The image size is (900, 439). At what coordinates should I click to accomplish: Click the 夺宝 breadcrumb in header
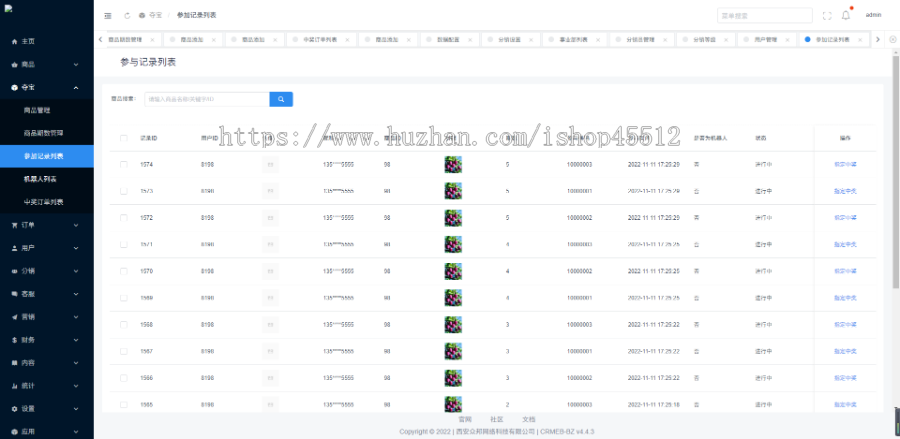155,15
